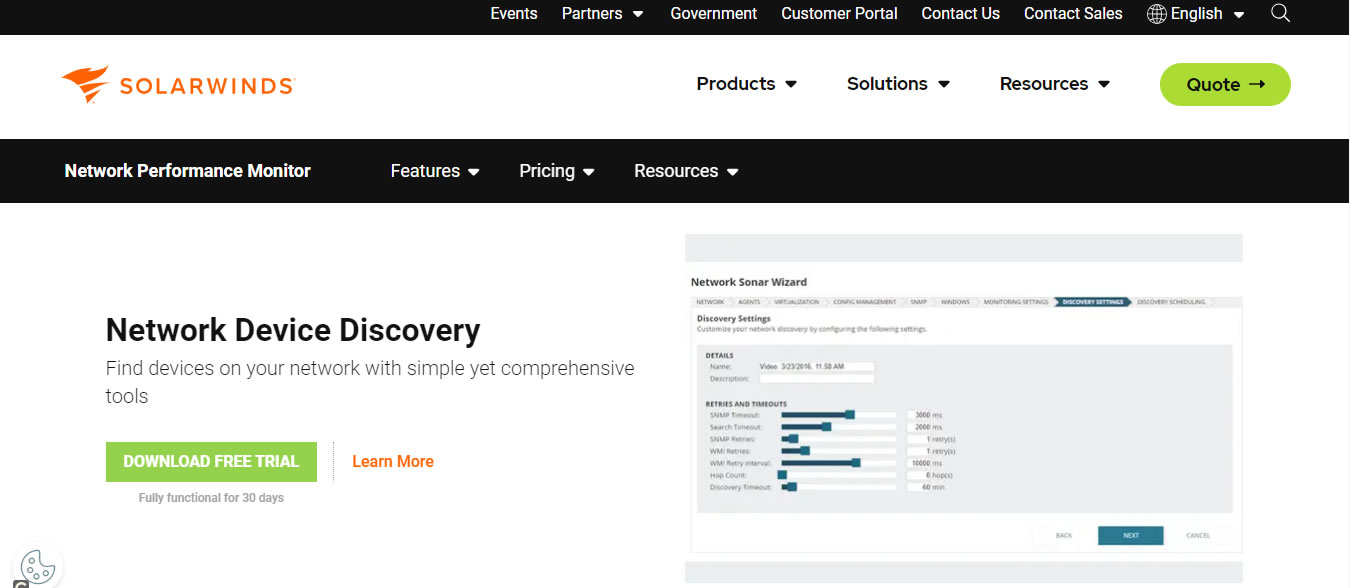Visit the Customer Portal
Image resolution: width=1350 pixels, height=588 pixels.
tap(839, 13)
